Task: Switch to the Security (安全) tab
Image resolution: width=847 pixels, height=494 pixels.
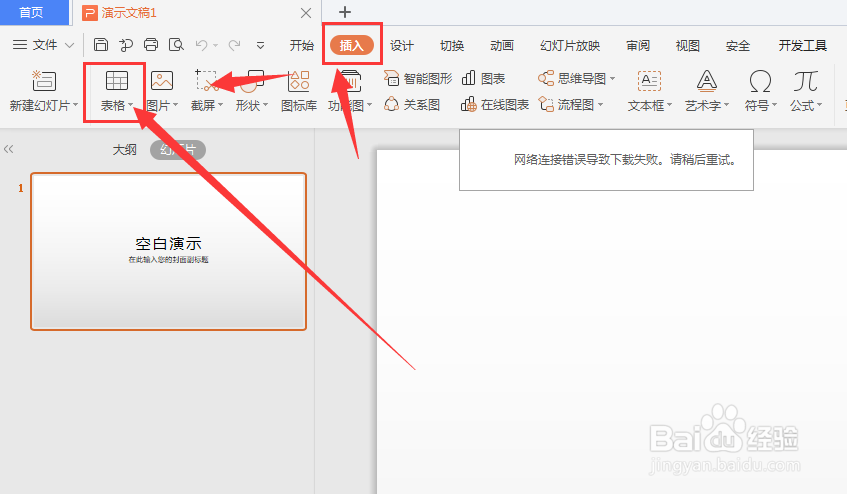Action: point(738,45)
